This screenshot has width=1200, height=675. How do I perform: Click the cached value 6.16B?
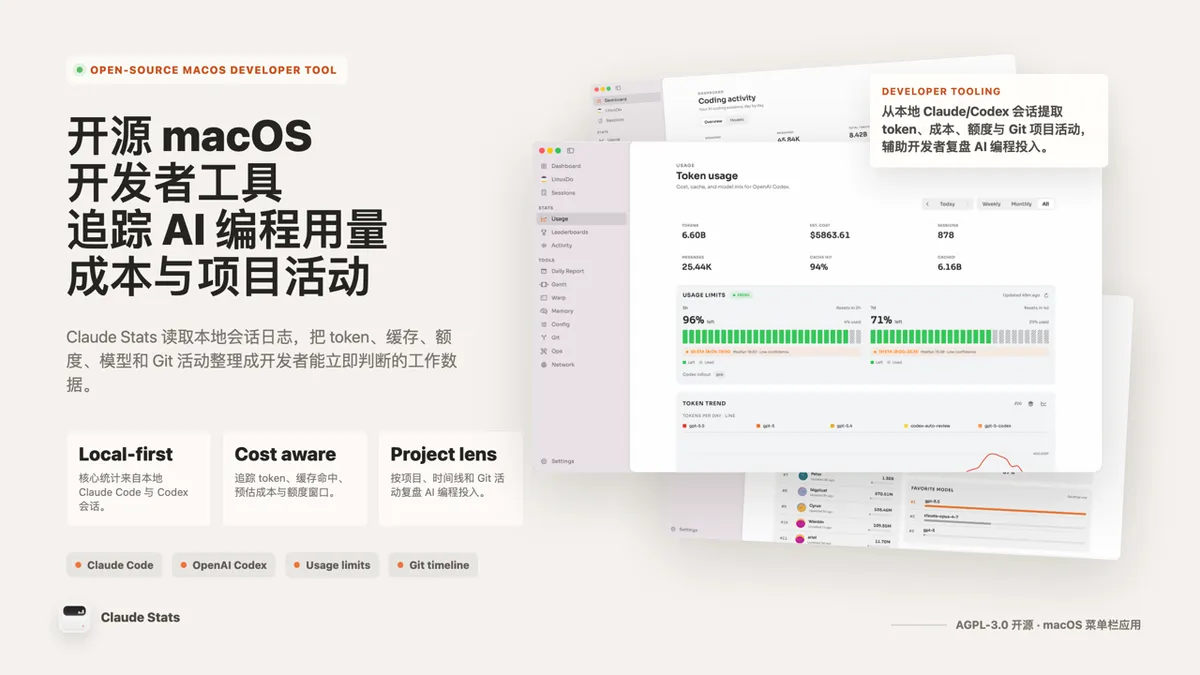[950, 267]
